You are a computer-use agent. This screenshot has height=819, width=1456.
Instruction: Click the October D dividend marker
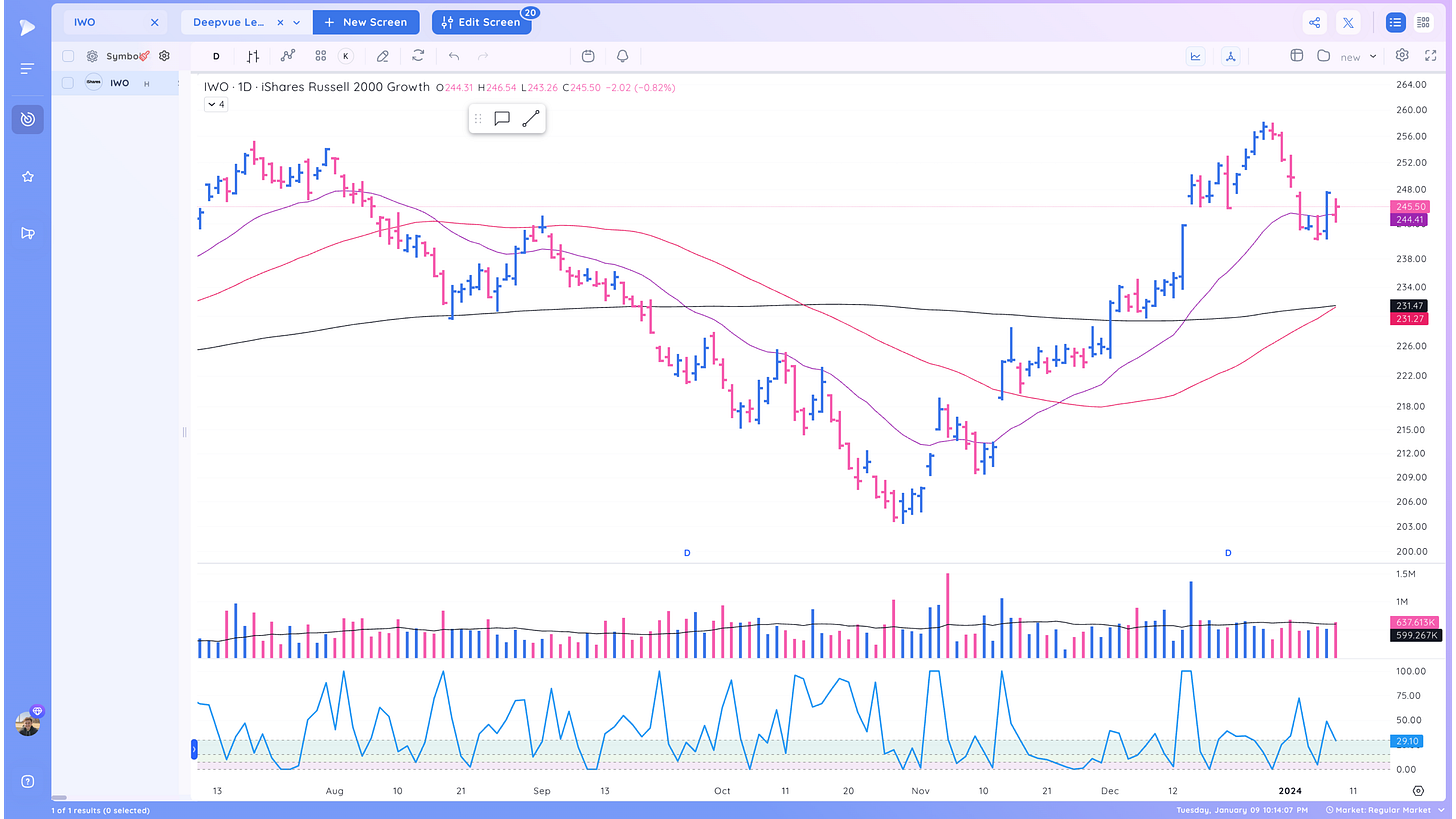pos(687,553)
